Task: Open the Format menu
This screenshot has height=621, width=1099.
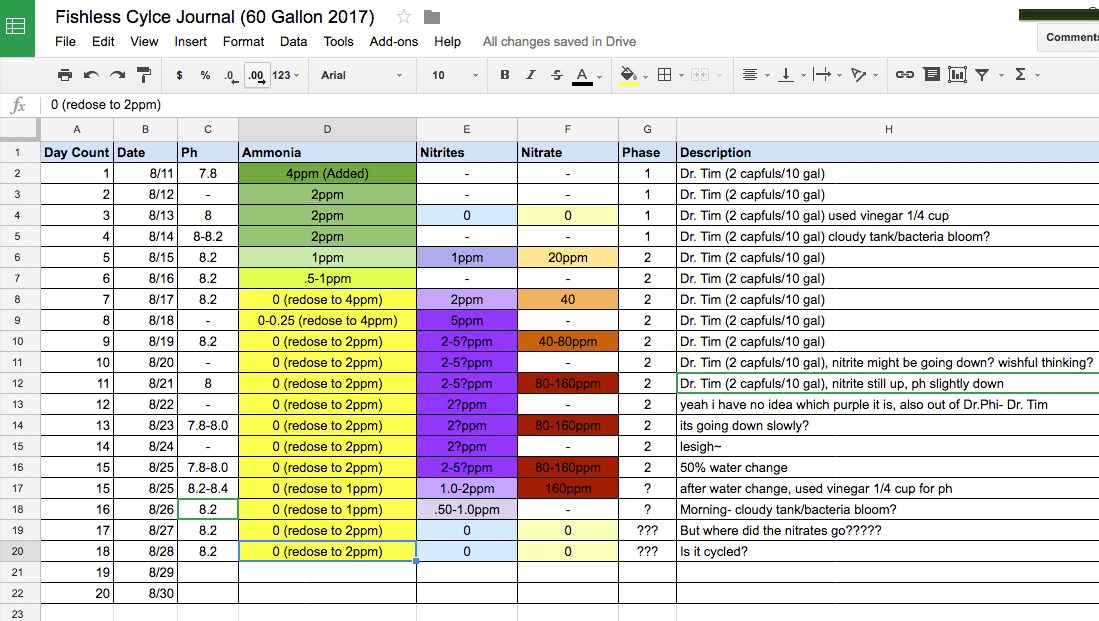Action: pyautogui.click(x=243, y=42)
